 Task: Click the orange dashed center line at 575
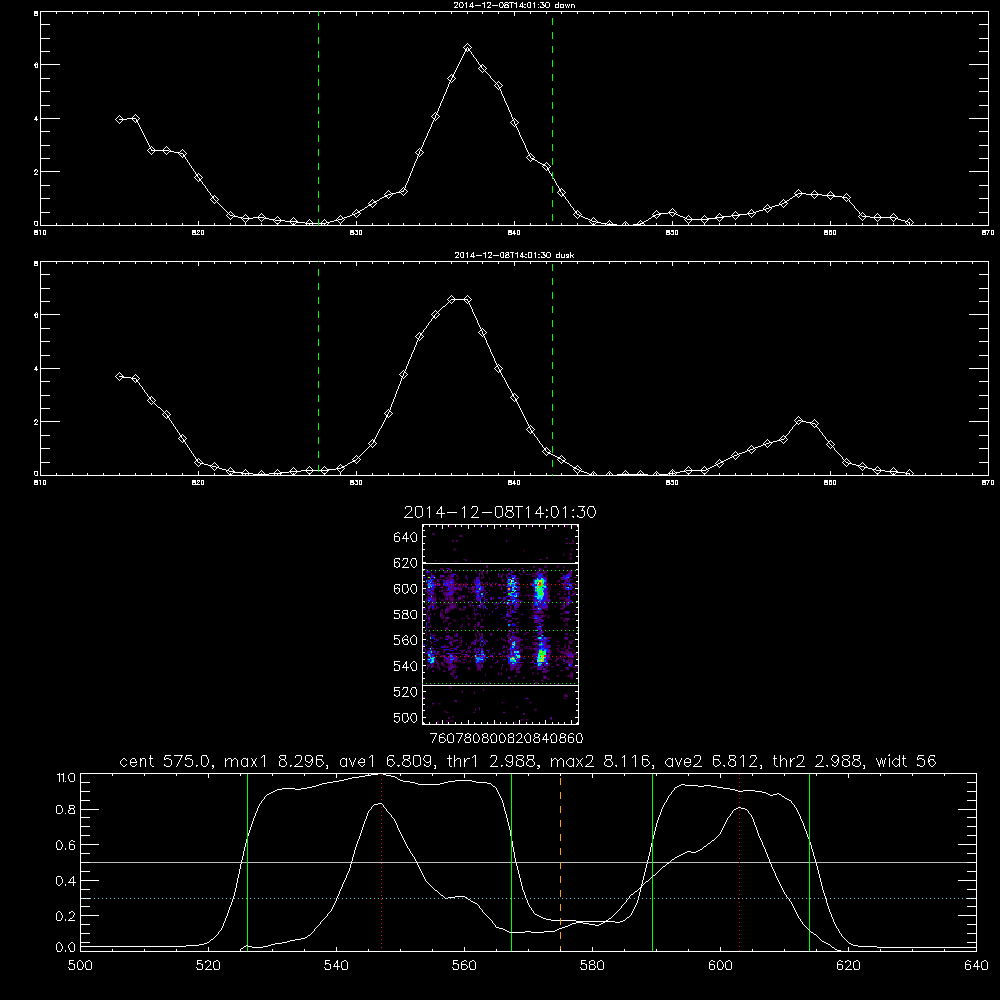(560, 861)
